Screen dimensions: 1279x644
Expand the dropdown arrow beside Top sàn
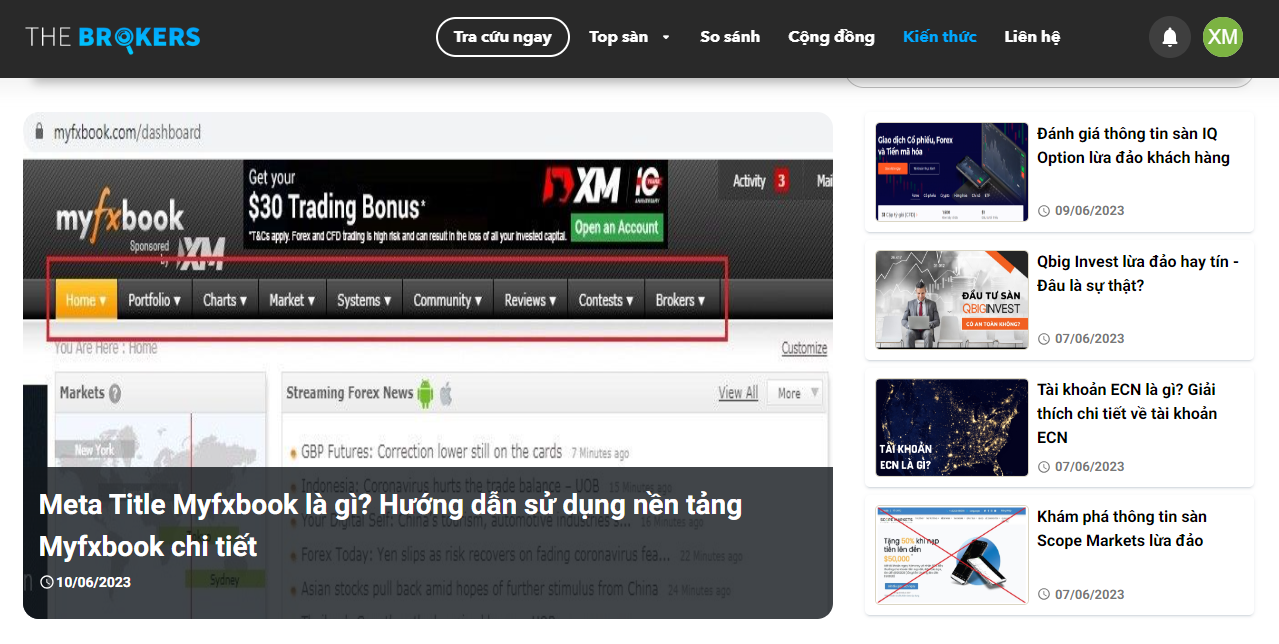[x=666, y=38]
